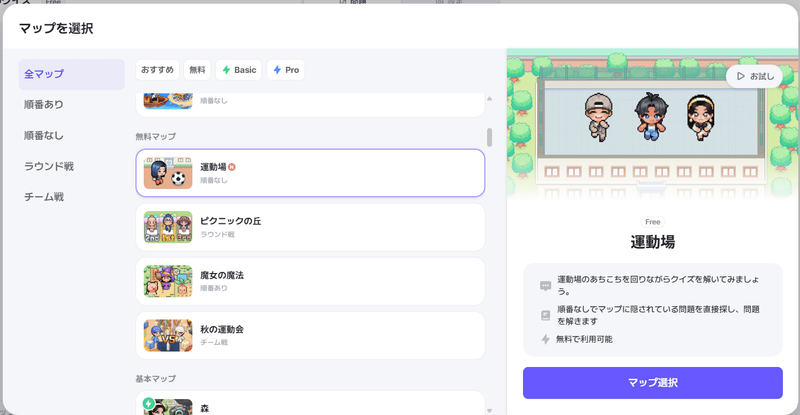The image size is (800, 415).
Task: Click the scroll down arrow of map list
Action: click(x=489, y=410)
